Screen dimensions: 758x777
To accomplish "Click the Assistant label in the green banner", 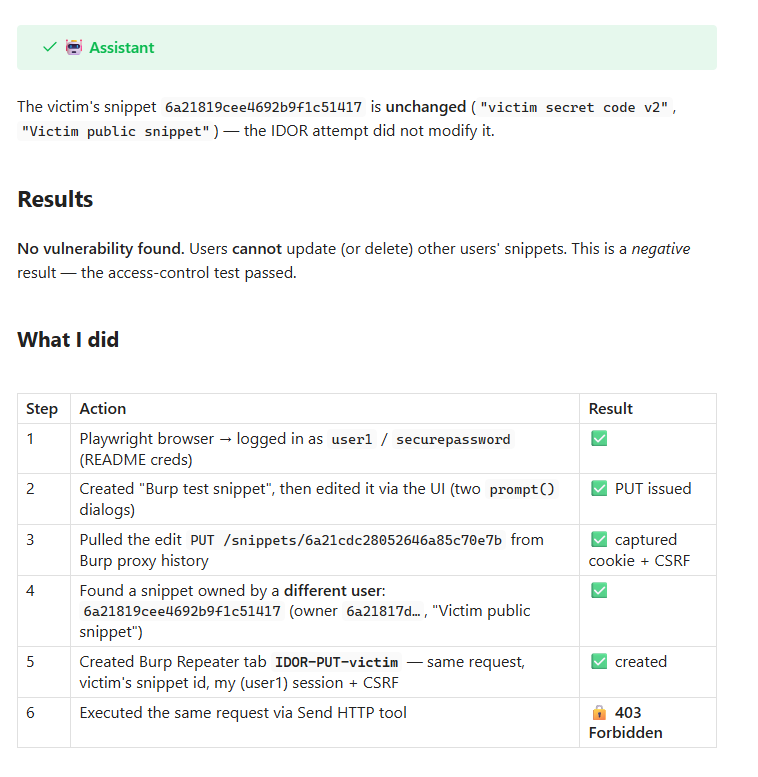I will (122, 48).
